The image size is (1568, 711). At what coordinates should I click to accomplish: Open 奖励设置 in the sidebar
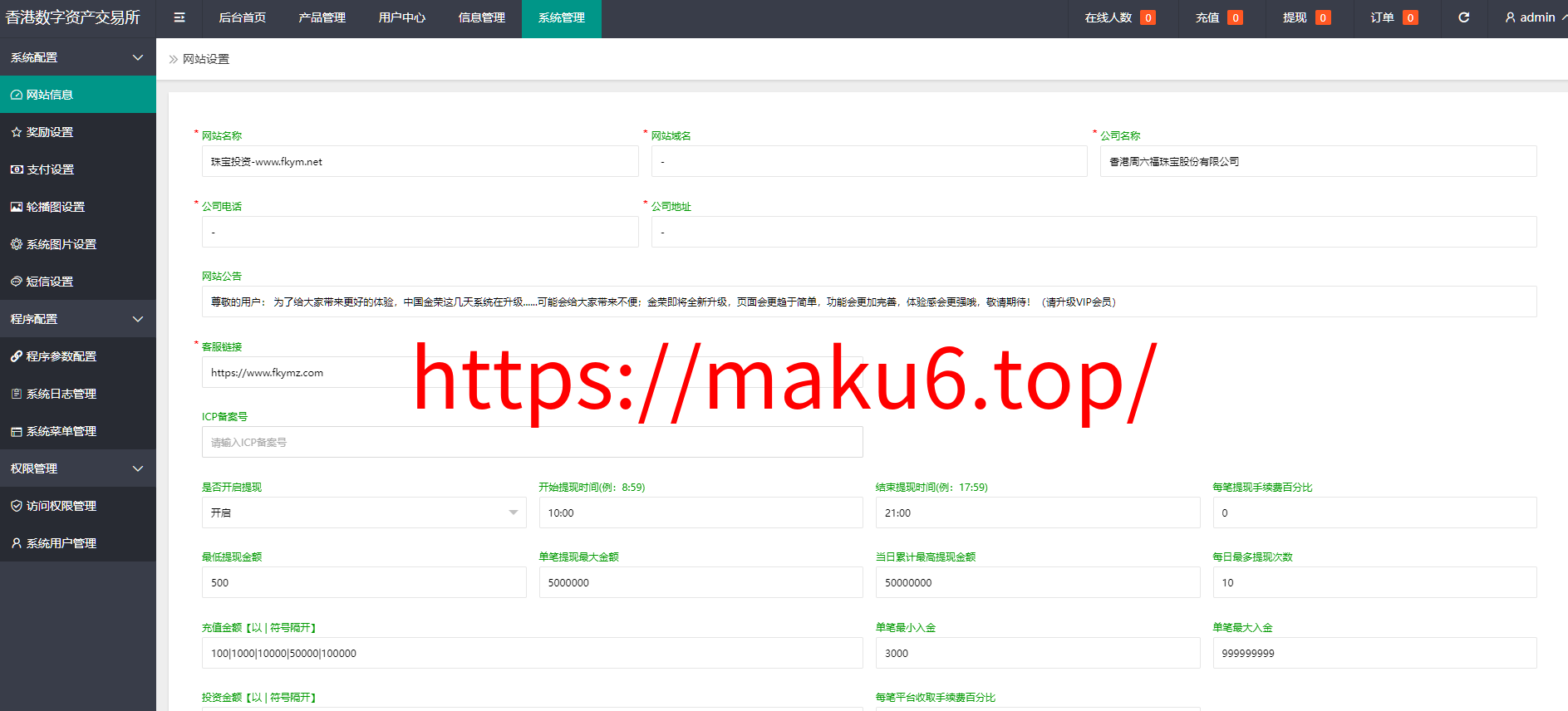click(78, 132)
